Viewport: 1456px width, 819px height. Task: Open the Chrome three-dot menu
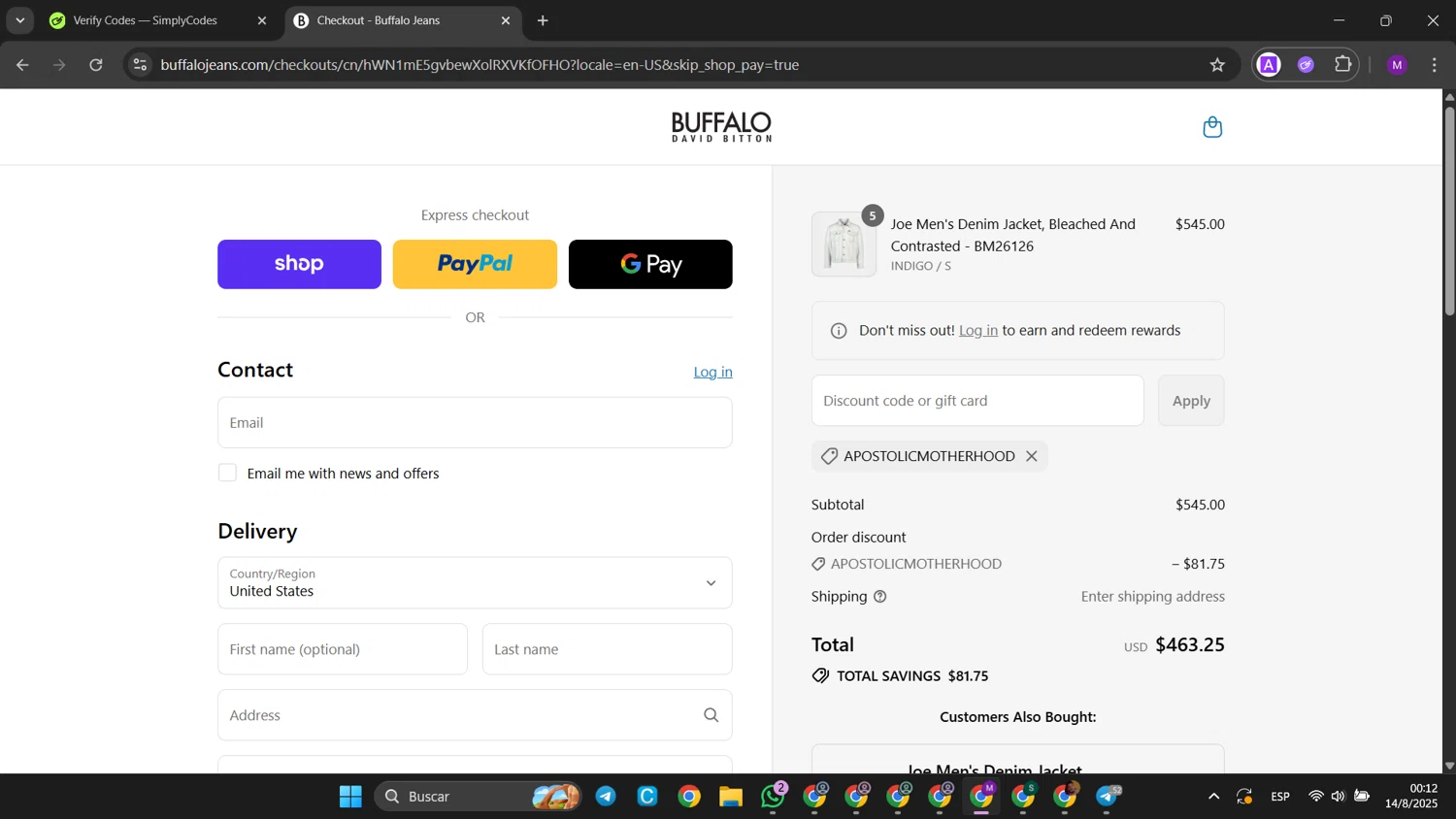(1435, 65)
